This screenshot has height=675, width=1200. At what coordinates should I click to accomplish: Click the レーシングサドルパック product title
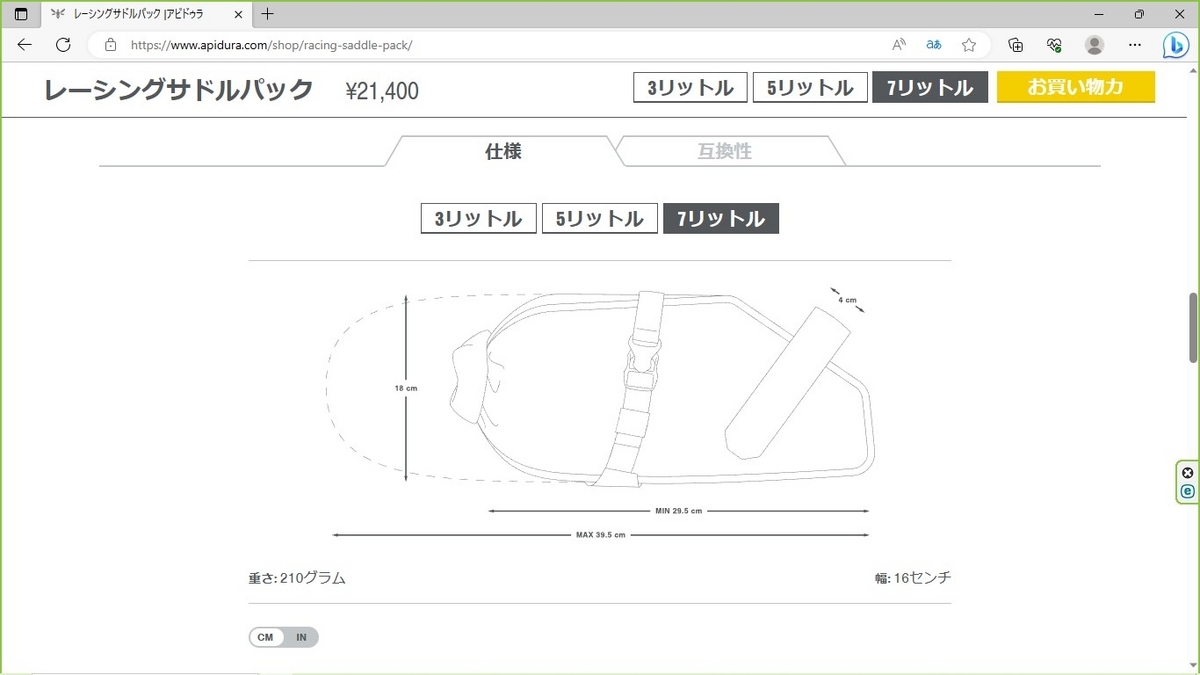(179, 90)
